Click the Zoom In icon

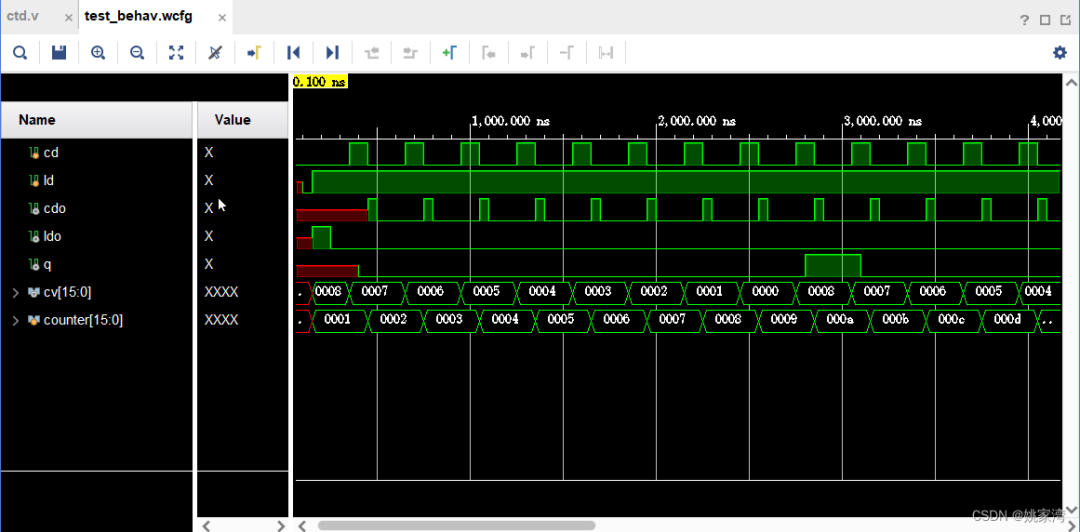98,53
